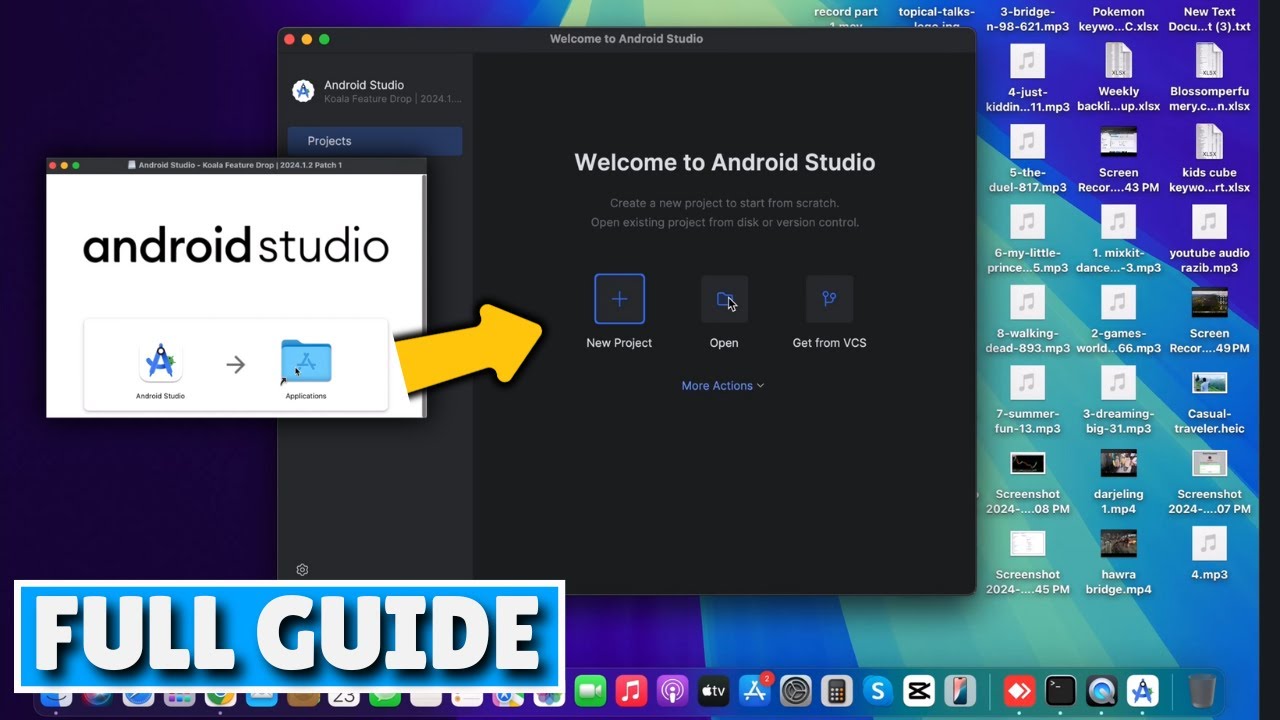Screen dimensions: 1280x720
Task: Click the '2-games-world...66.mp3' file label
Action: point(1118,341)
